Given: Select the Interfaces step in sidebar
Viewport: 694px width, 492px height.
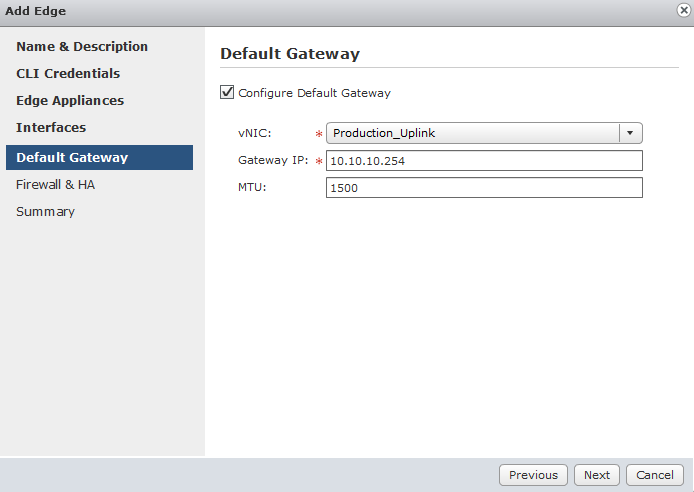Looking at the screenshot, I should tap(51, 128).
